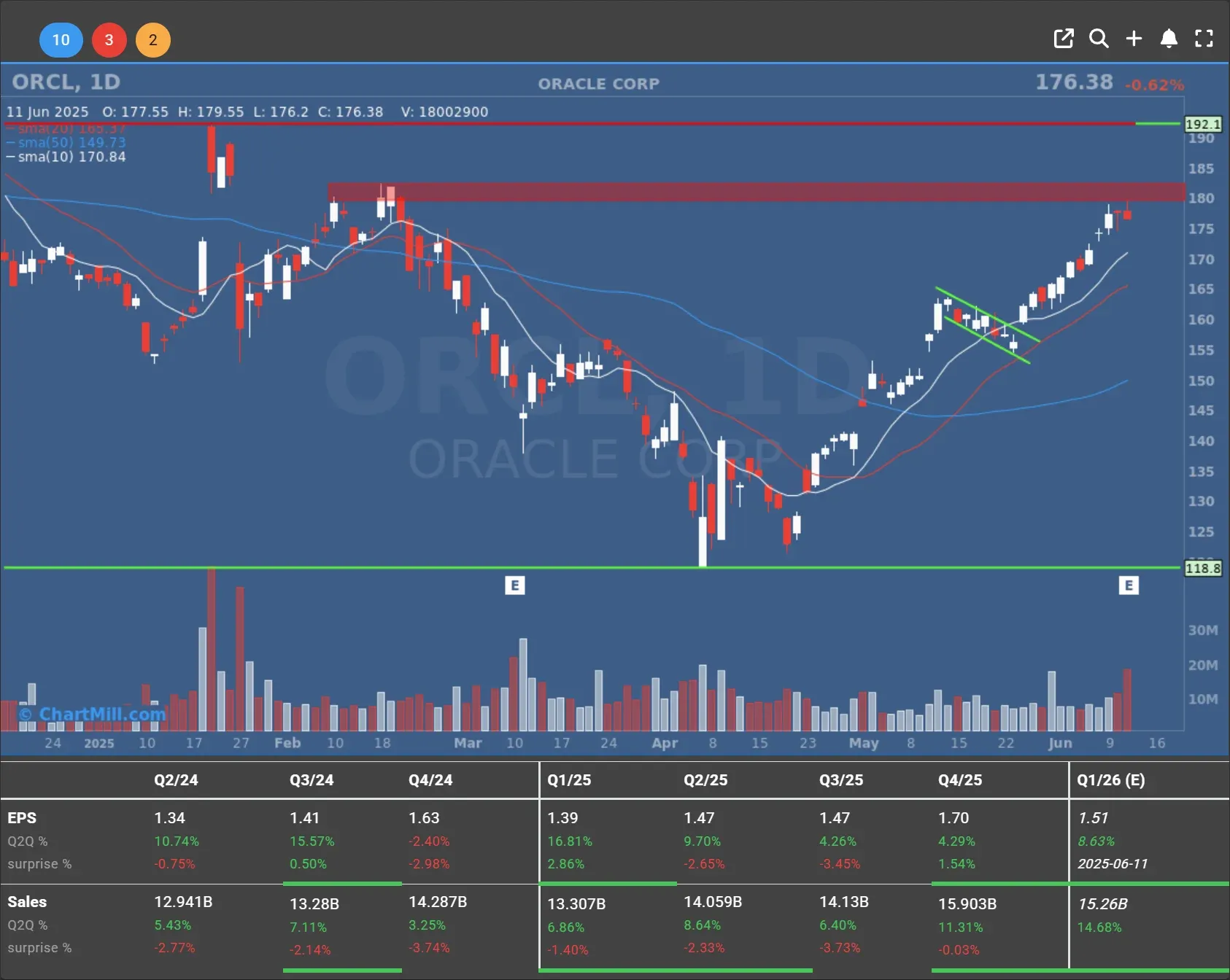Toggle fullscreen mode icon
The image size is (1230, 980).
tap(1204, 39)
